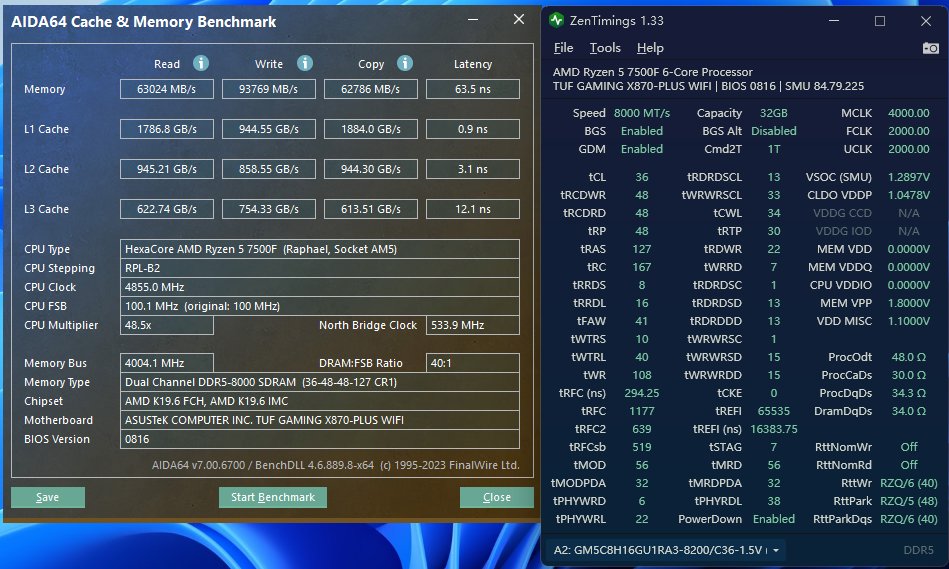The image size is (949, 569).
Task: Click the tREFI value 65535
Action: tap(773, 411)
